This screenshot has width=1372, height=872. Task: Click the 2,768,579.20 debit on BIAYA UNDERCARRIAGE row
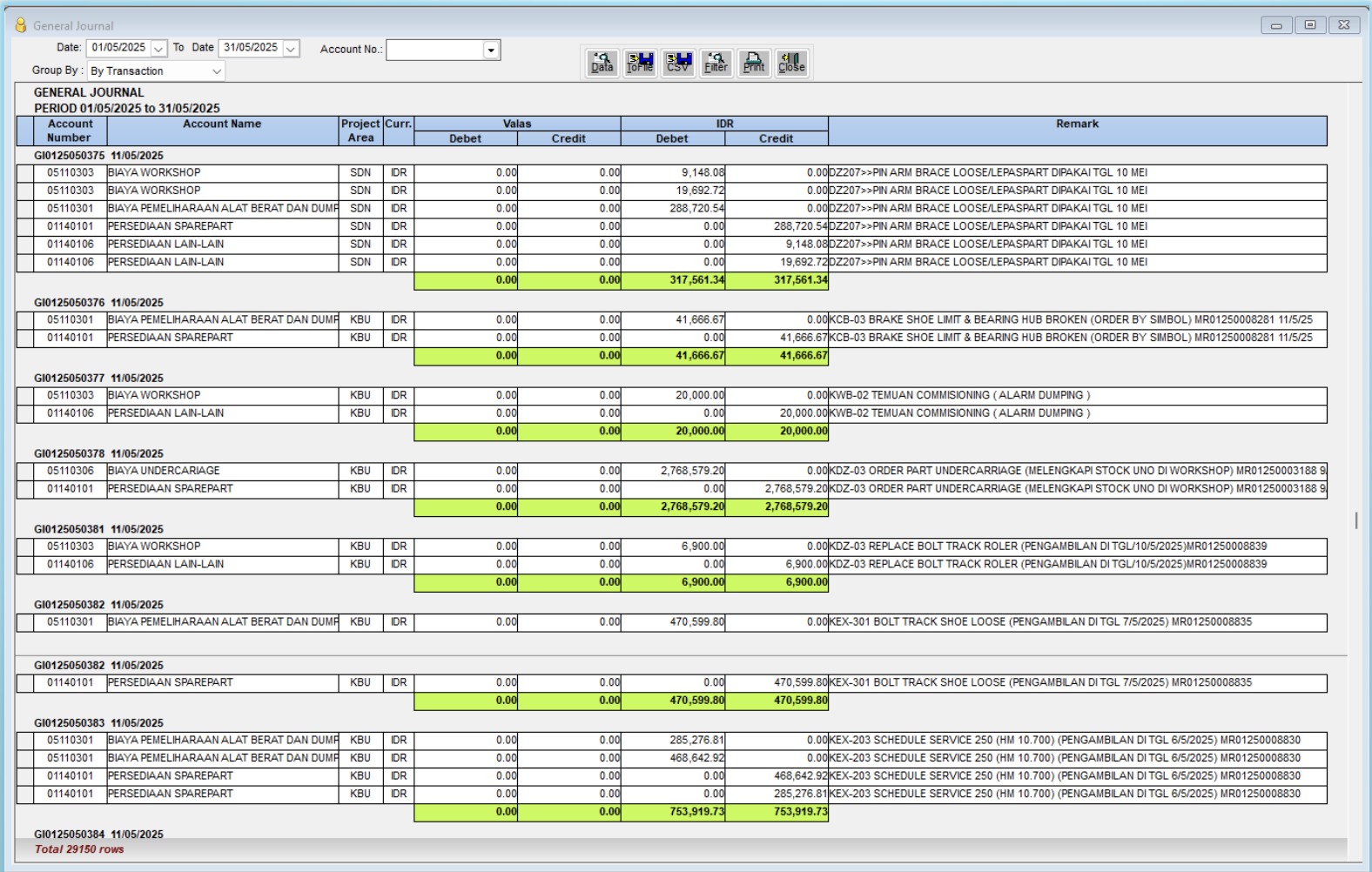pos(673,471)
